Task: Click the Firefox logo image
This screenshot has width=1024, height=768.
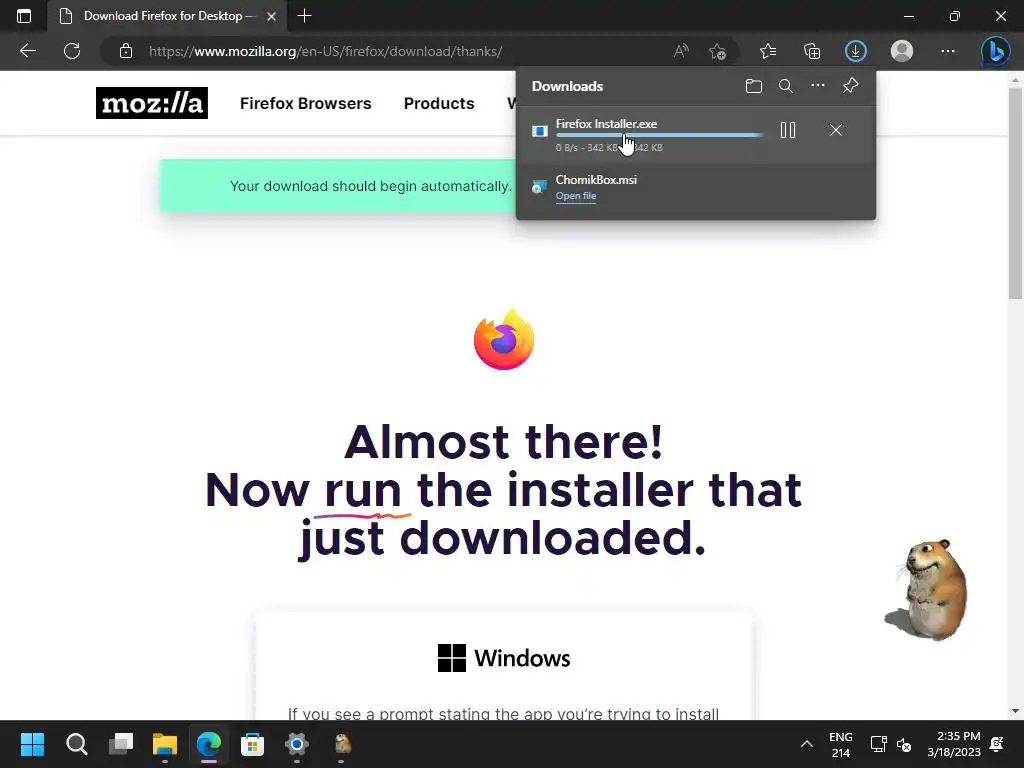Action: coord(504,339)
